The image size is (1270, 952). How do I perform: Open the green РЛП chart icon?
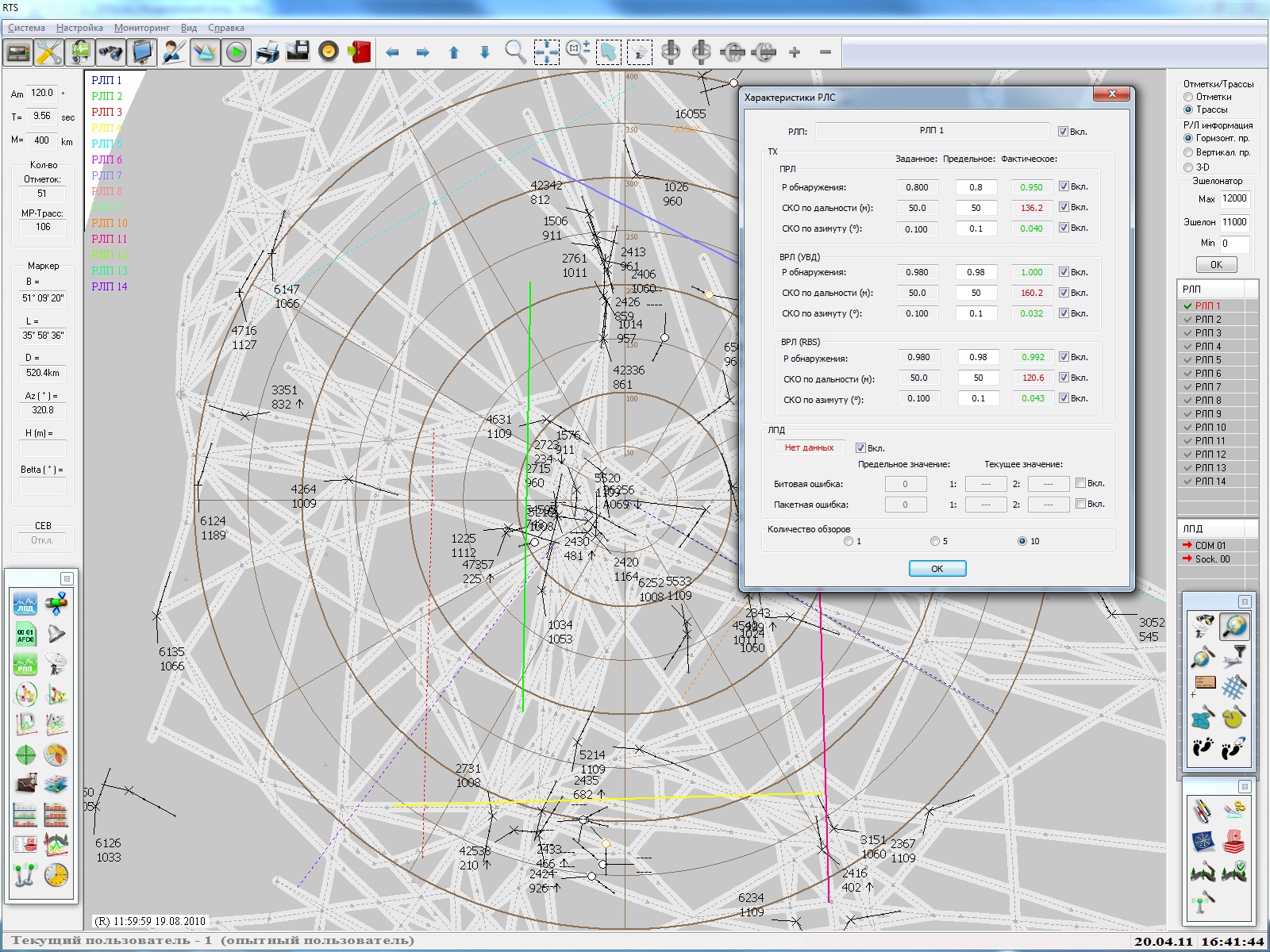[25, 664]
